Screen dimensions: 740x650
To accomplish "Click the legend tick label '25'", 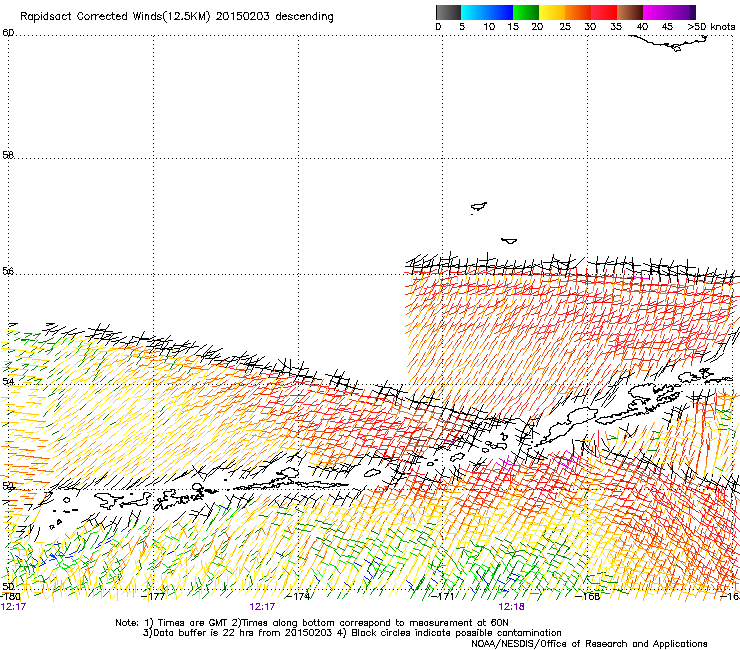I will 565,27.
